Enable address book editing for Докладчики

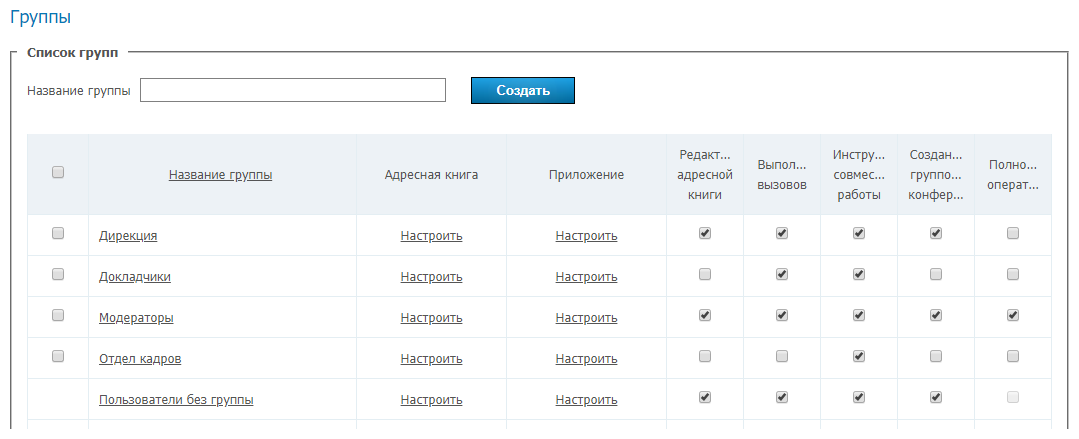pos(705,274)
